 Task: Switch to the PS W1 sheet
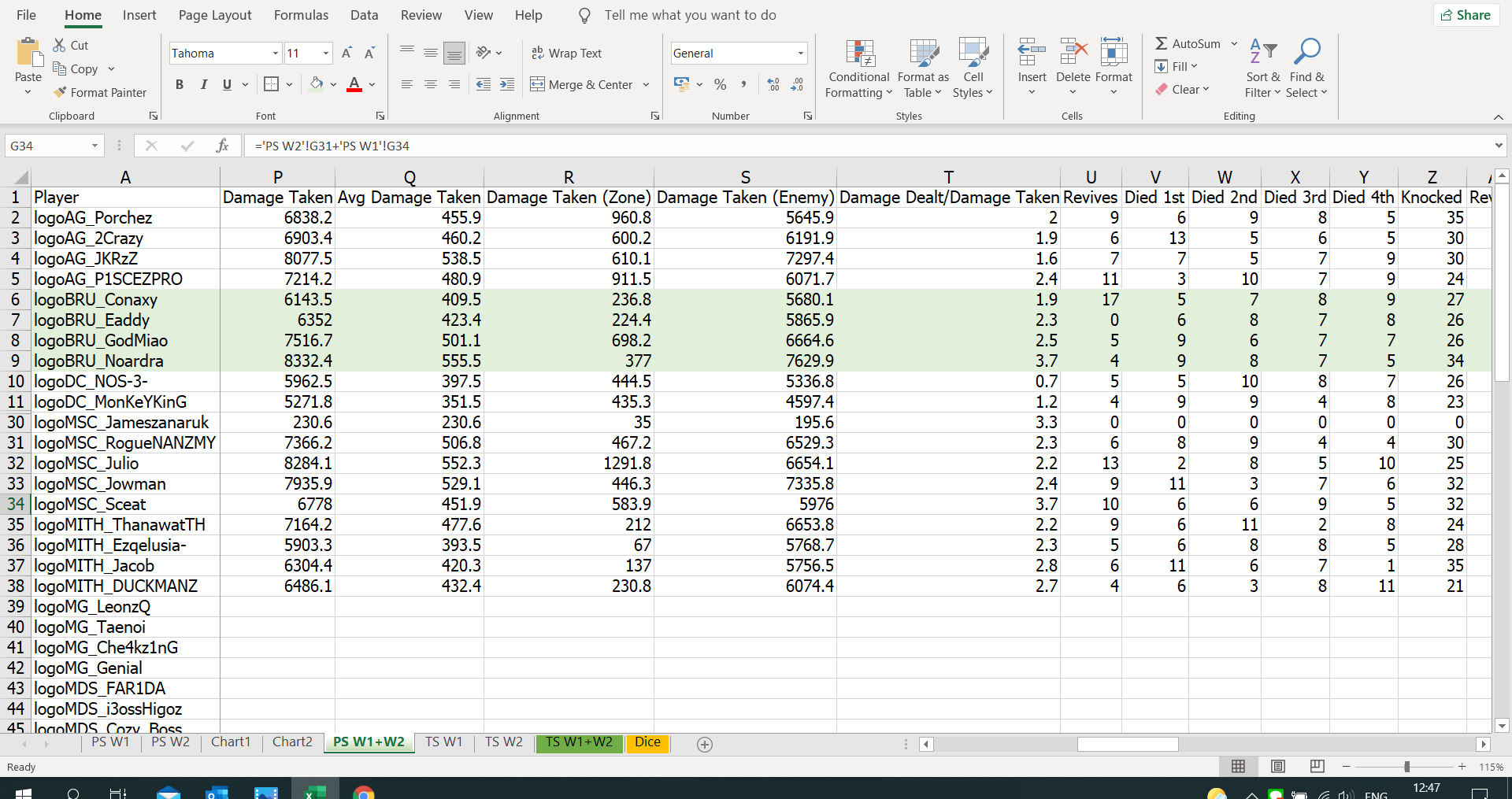(110, 742)
